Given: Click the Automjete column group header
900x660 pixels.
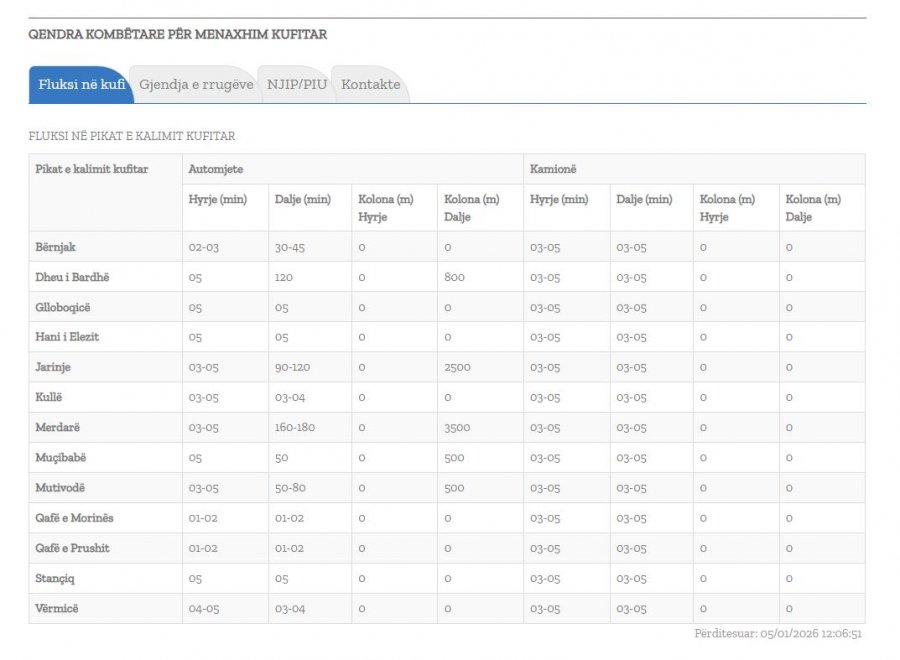Looking at the screenshot, I should click(x=215, y=169).
